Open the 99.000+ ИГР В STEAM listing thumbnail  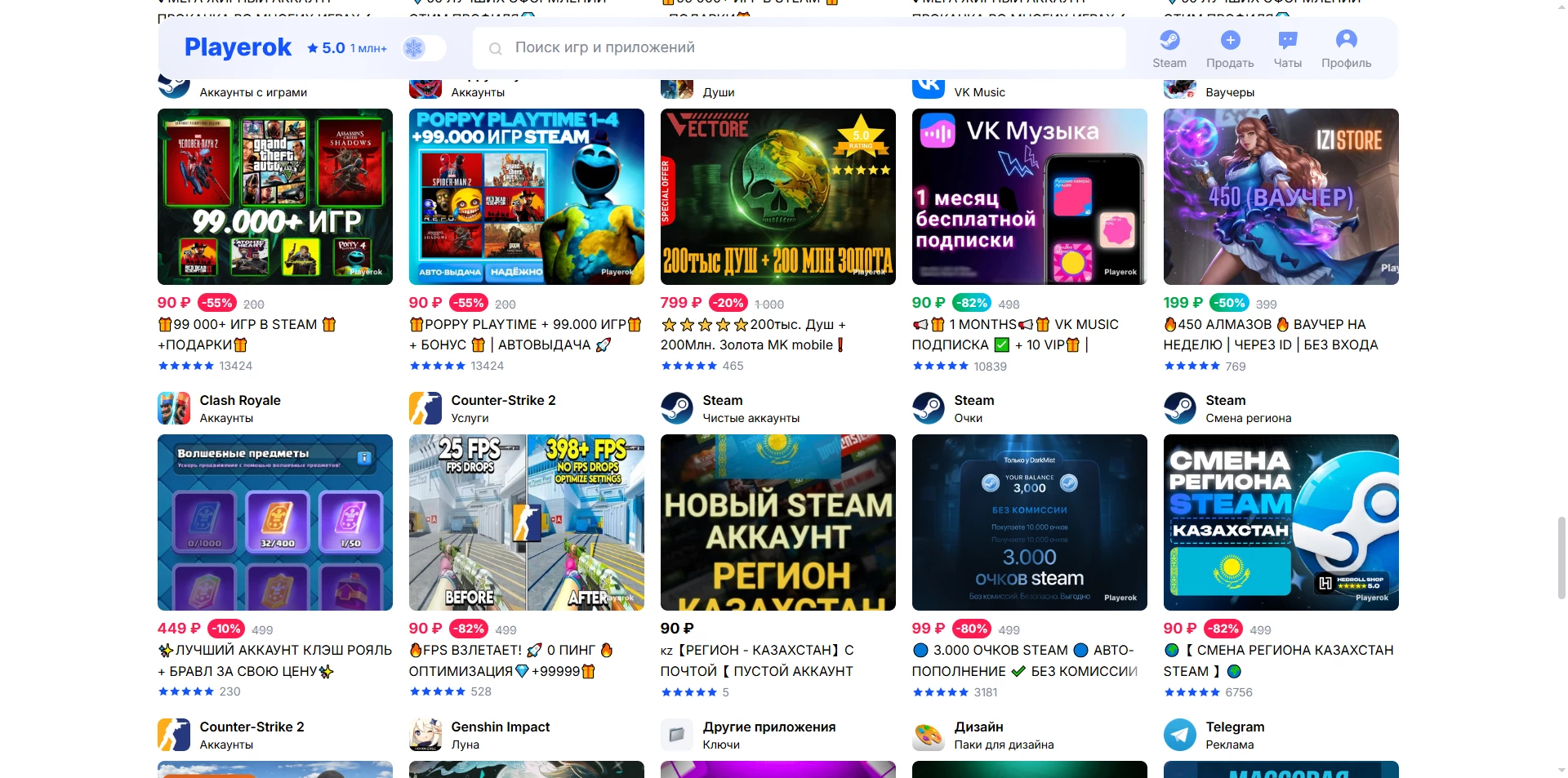click(274, 197)
